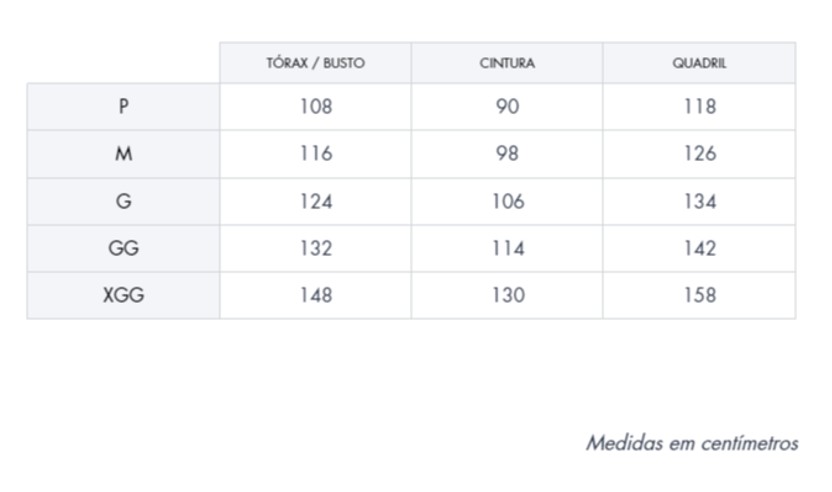Click the M size row label
The image size is (832, 492).
pyautogui.click(x=123, y=154)
